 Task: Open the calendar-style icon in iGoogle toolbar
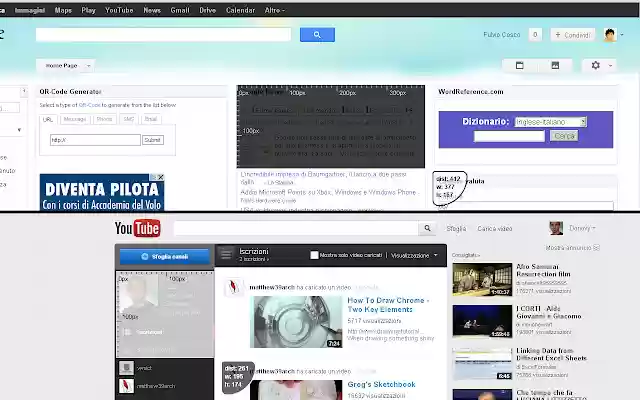point(520,65)
